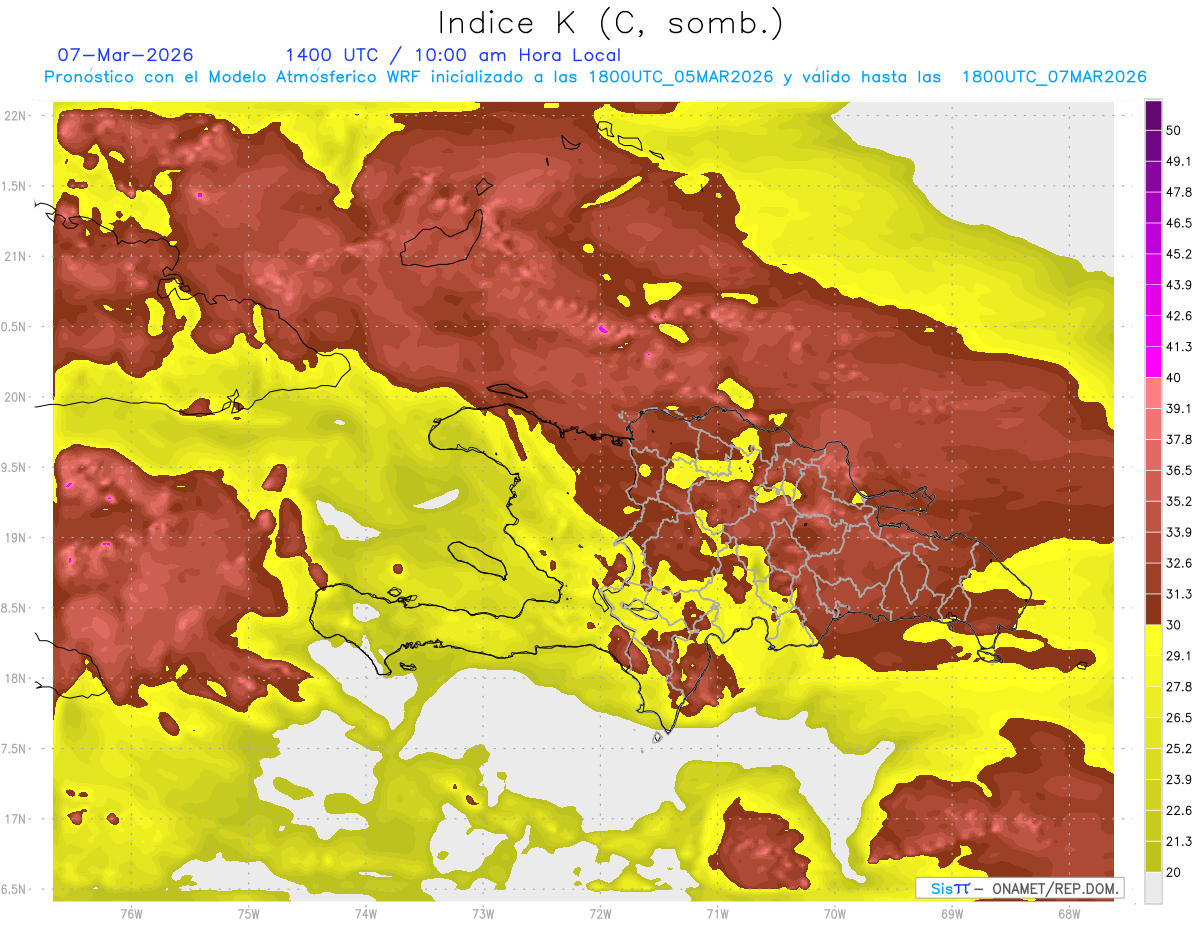Image resolution: width=1200 pixels, height=927 pixels.
Task: Pick the bright yellow swatch between 29.1 and 30
Action: pos(1153,640)
